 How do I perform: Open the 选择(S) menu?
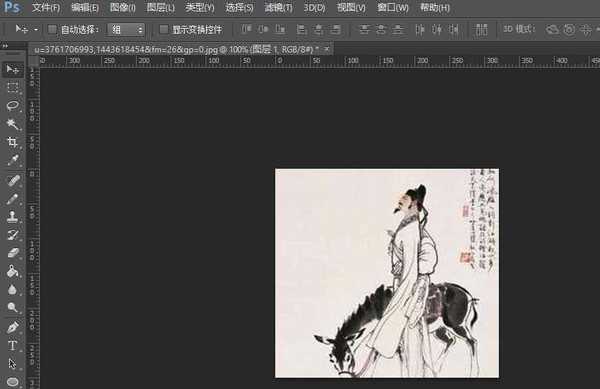(239, 8)
